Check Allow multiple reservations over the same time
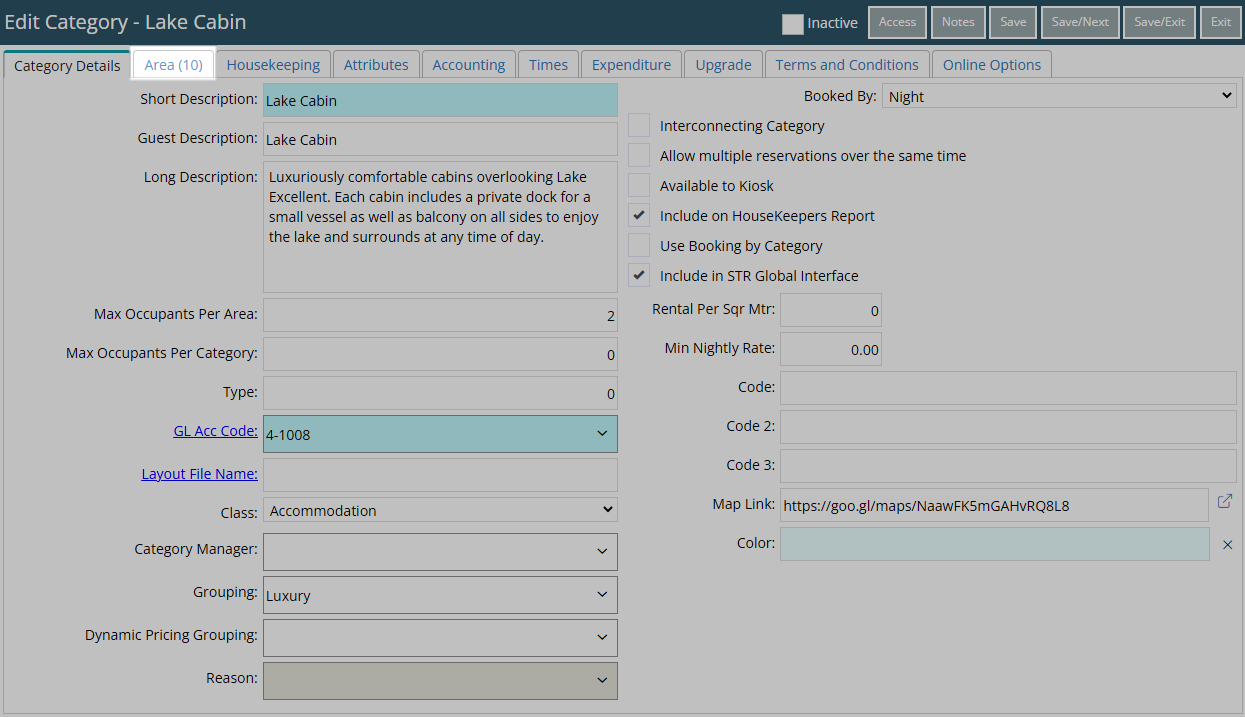 [x=639, y=156]
